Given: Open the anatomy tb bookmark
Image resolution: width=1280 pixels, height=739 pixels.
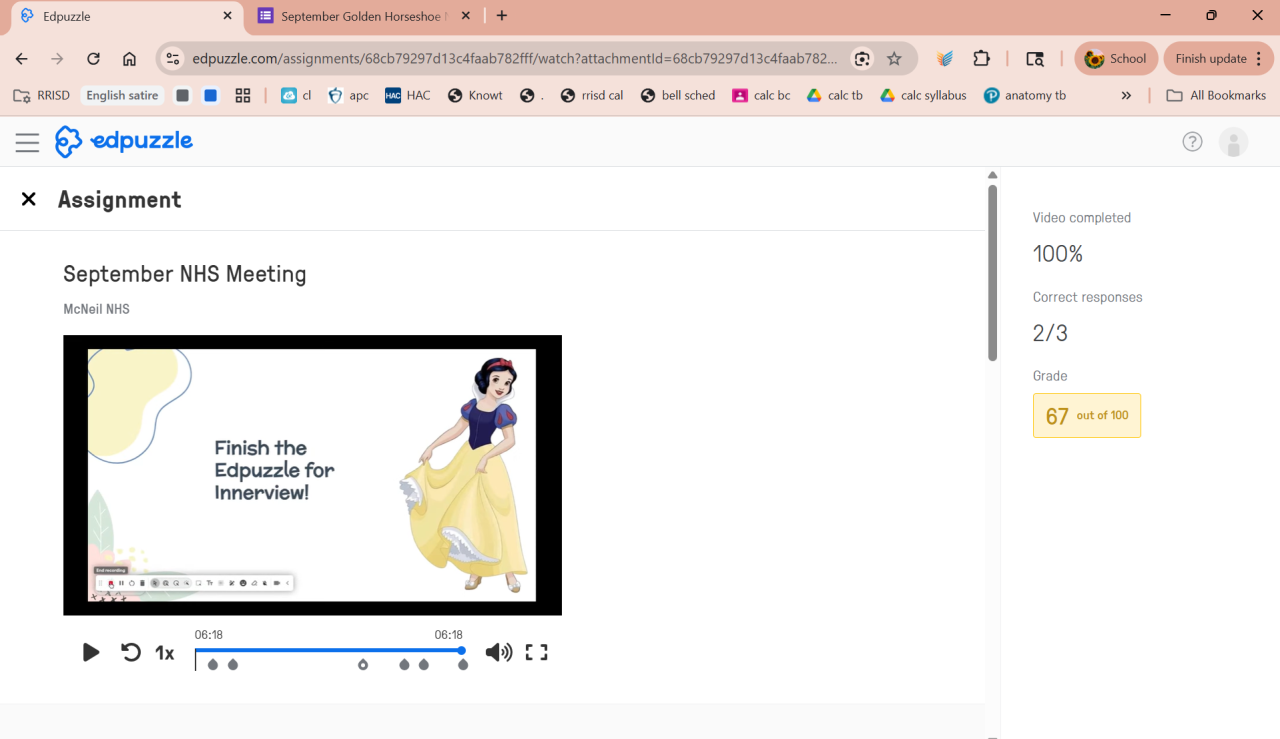Looking at the screenshot, I should [x=1025, y=95].
